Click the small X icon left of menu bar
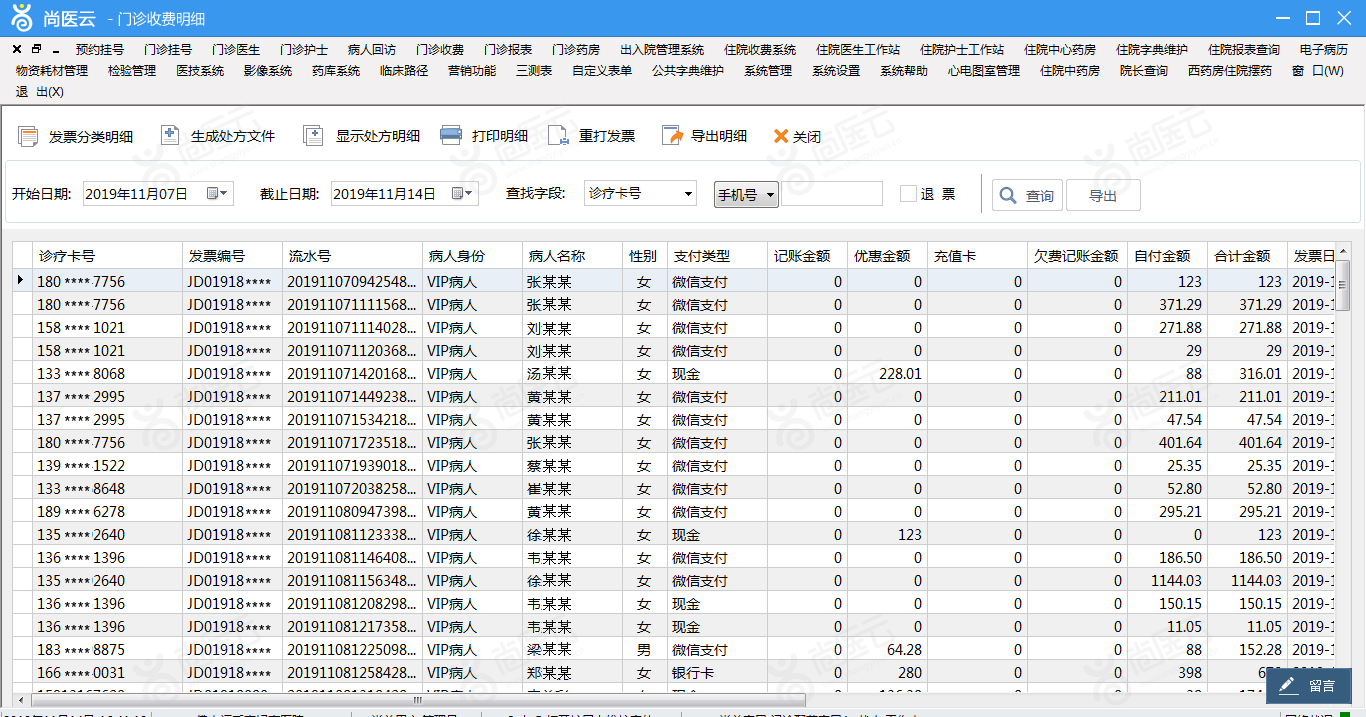This screenshot has height=717, width=1366. click(17, 49)
